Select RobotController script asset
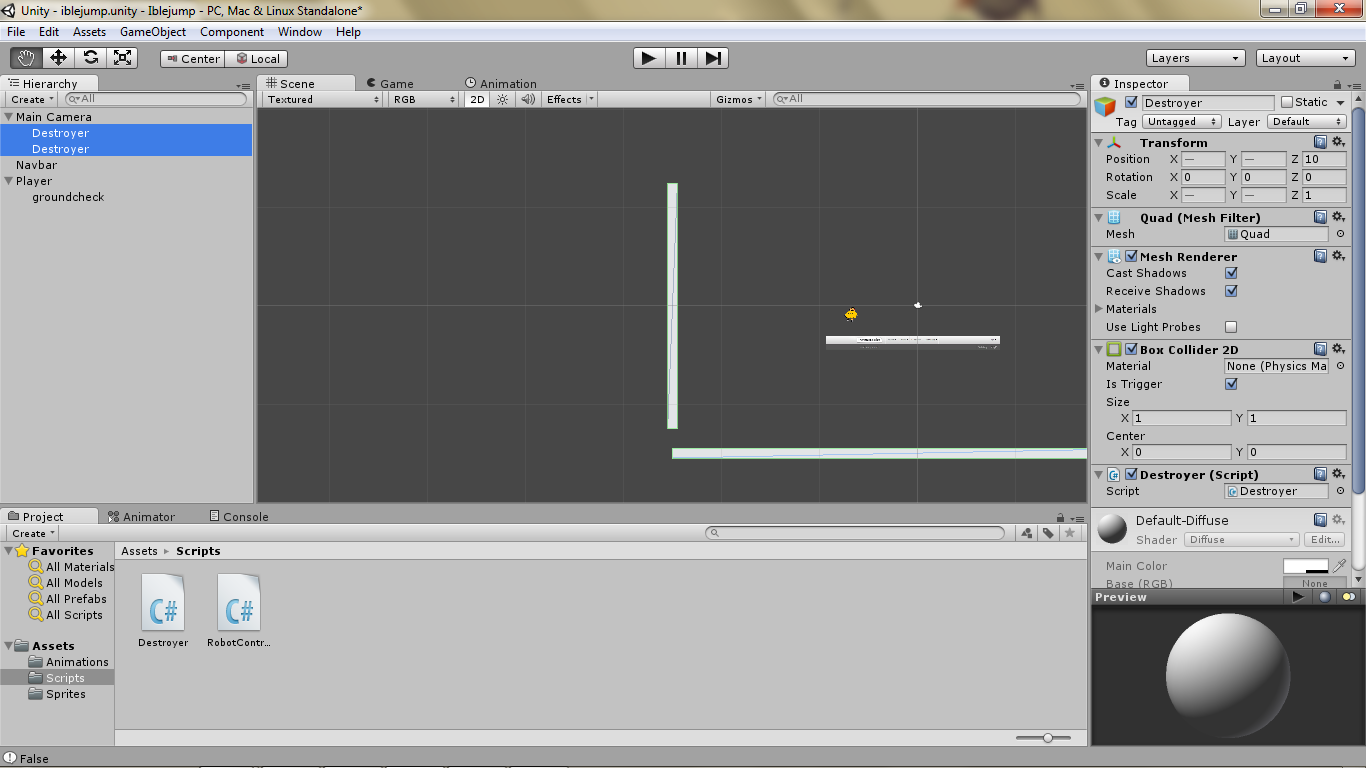The height and width of the screenshot is (768, 1366). tap(239, 611)
